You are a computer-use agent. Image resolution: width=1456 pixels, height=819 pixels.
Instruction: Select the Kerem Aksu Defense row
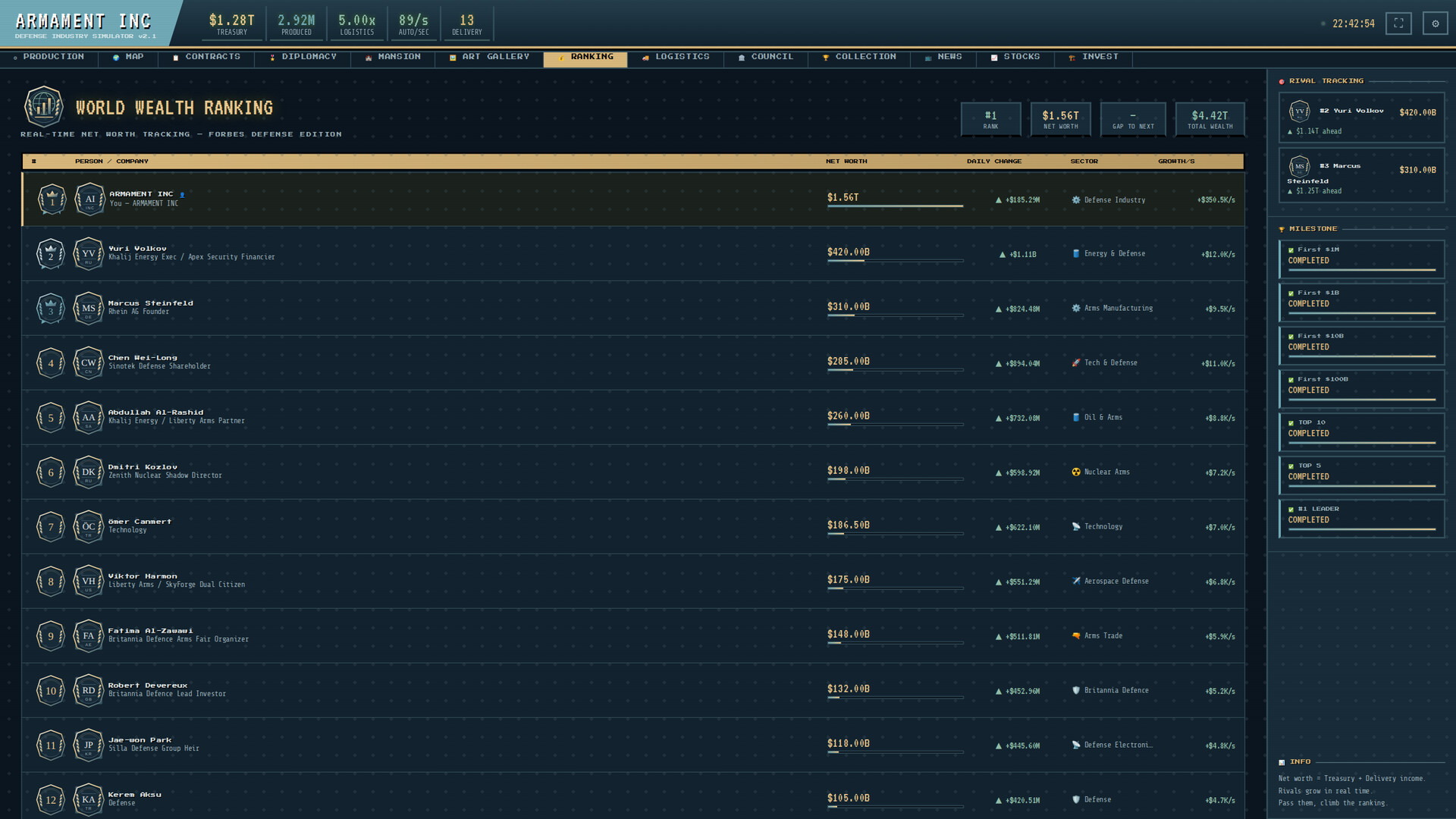coord(633,796)
